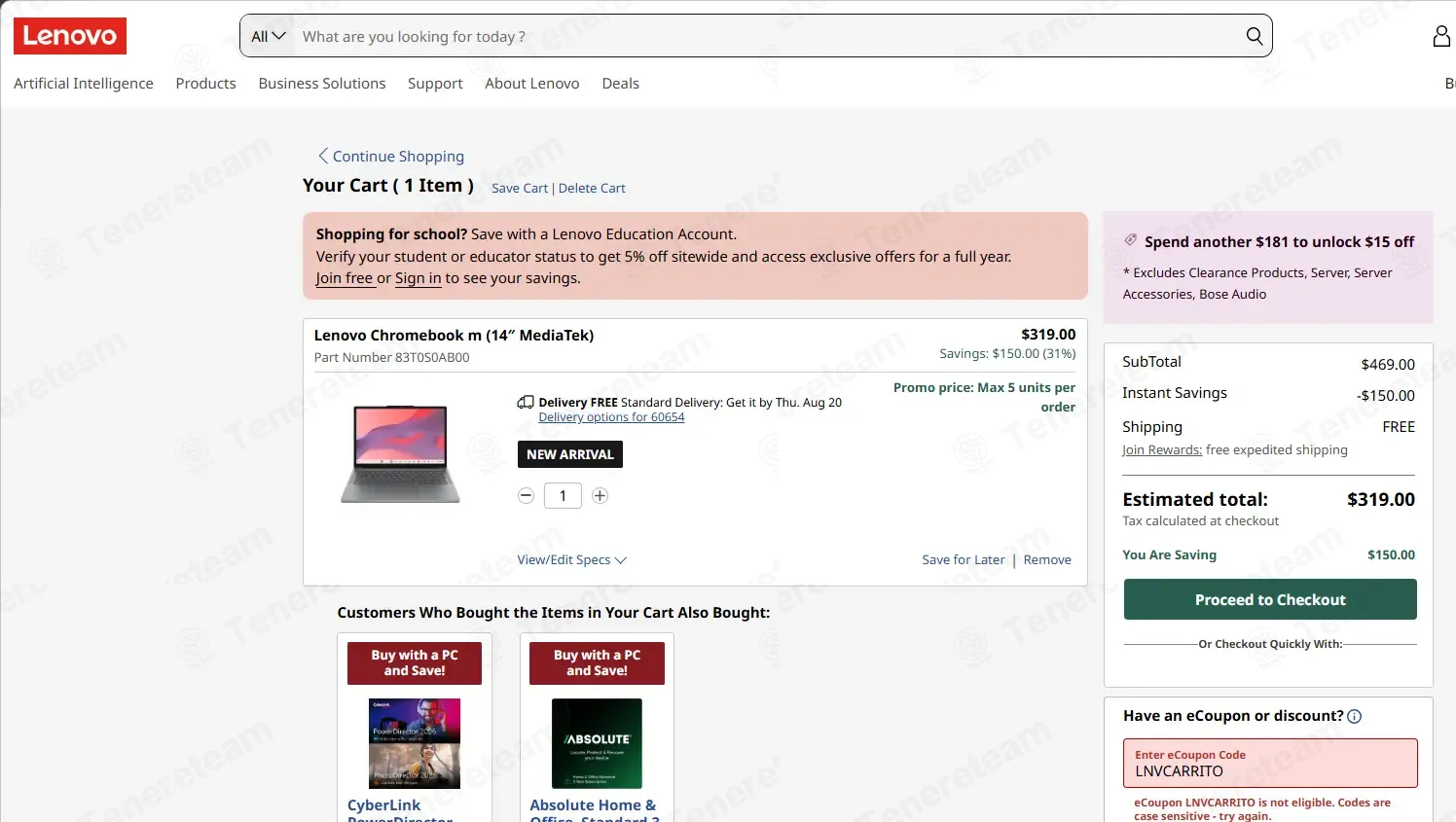Click the Estimated total $319.00 amount
The height and width of the screenshot is (822, 1456).
pos(1381,499)
